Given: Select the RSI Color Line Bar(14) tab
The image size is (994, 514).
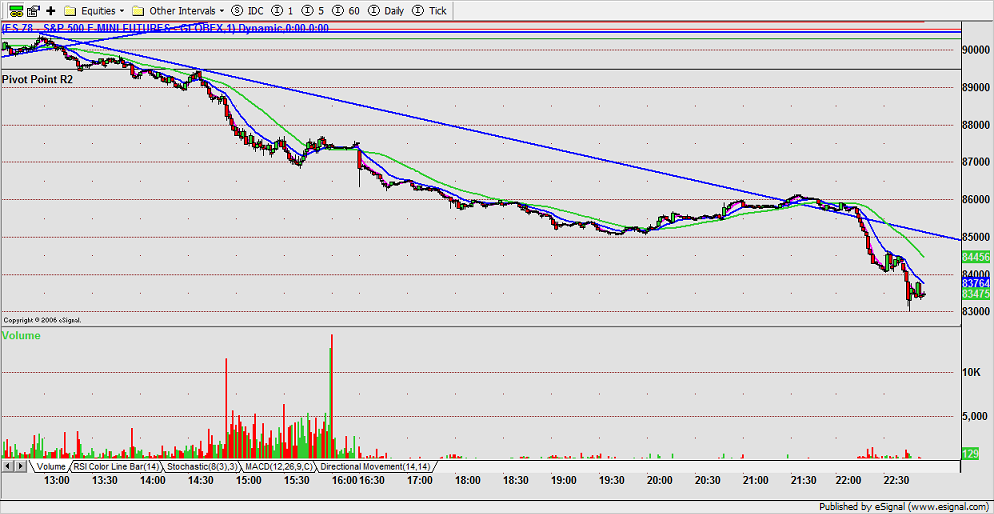Looking at the screenshot, I should (116, 466).
